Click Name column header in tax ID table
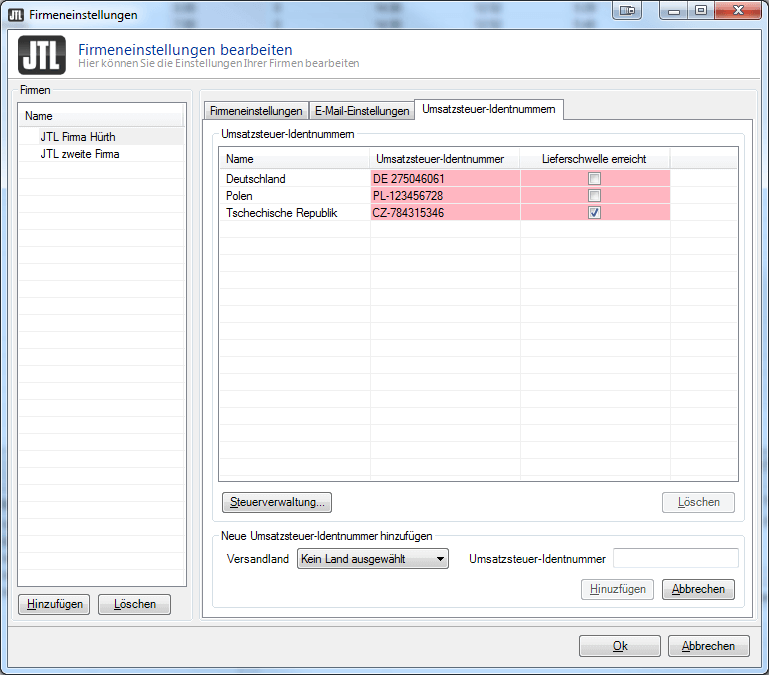Viewport: 769px width, 675px height. tap(295, 159)
